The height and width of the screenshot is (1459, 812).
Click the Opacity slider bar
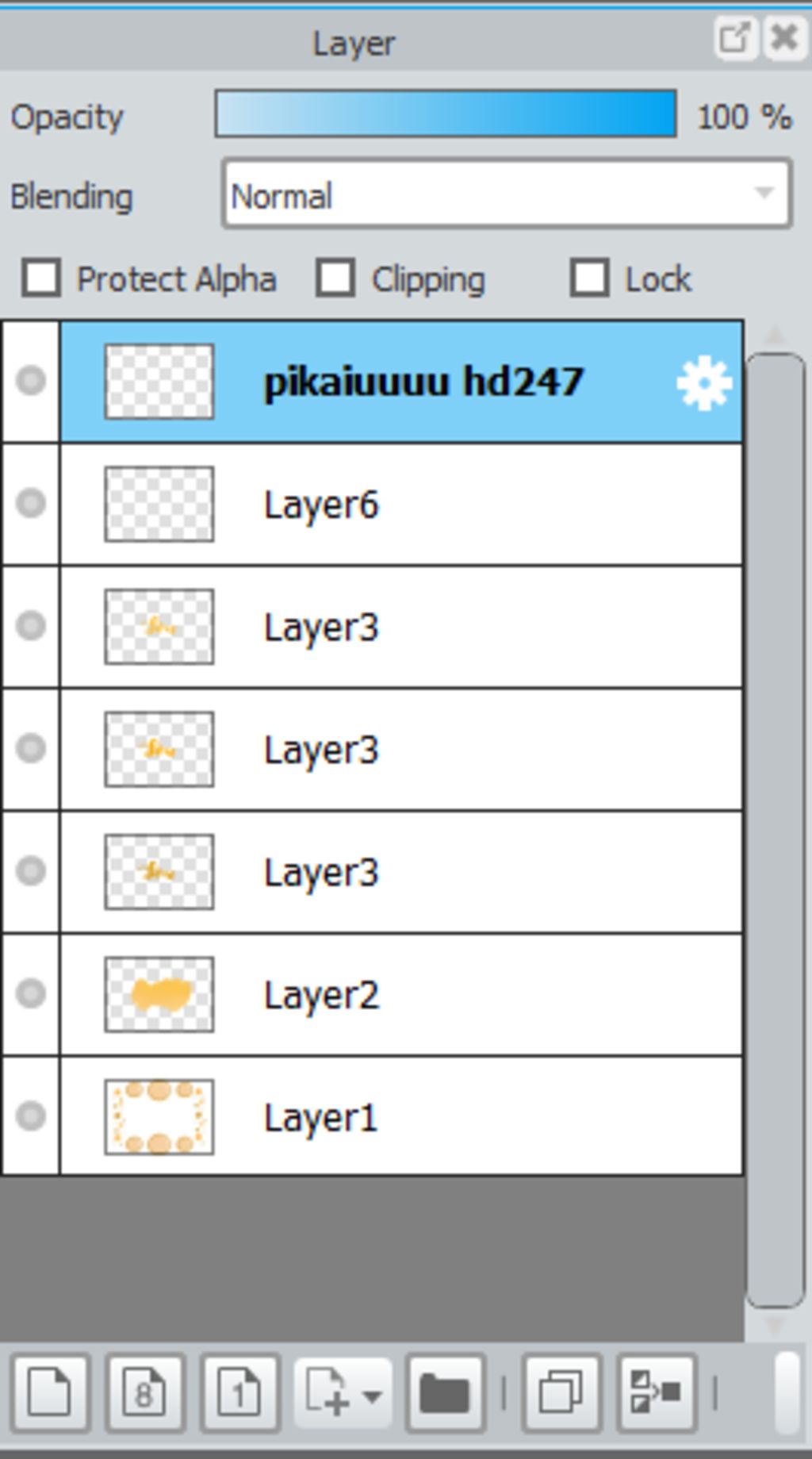click(x=446, y=114)
